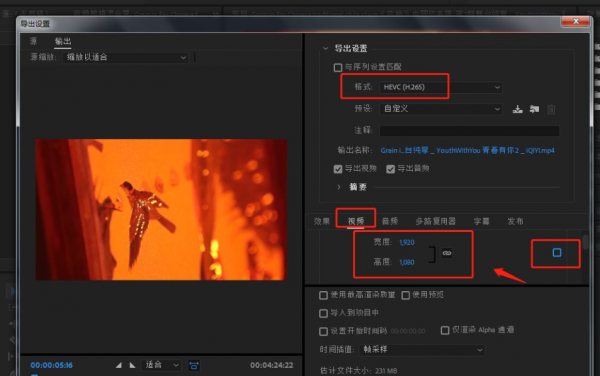The height and width of the screenshot is (376, 600).
Task: Collapse the 导出设置 section chevron
Action: pyautogui.click(x=326, y=49)
